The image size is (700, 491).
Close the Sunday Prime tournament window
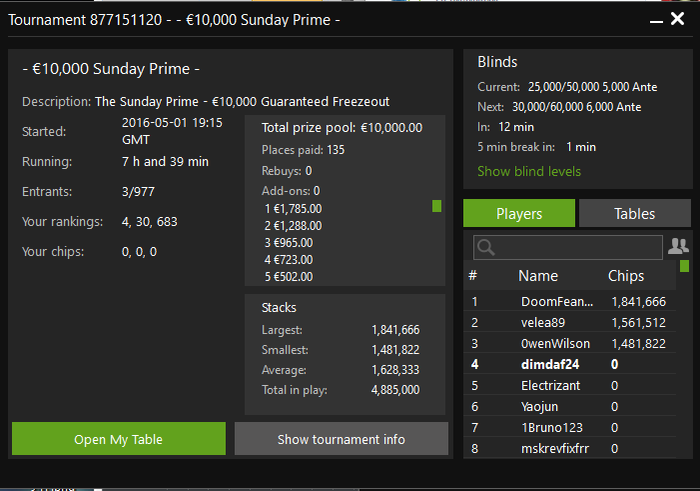tap(678, 19)
